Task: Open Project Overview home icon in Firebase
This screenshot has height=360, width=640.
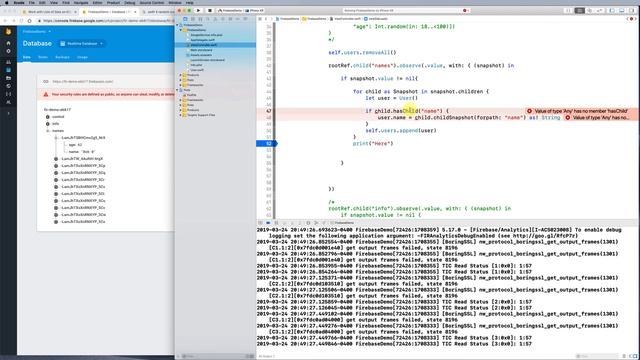Action: coord(8,43)
